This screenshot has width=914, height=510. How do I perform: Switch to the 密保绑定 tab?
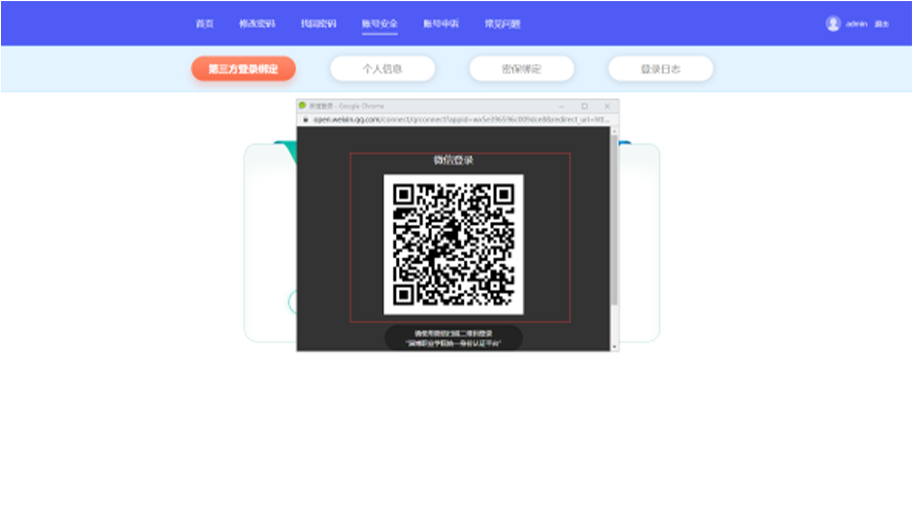(521, 69)
